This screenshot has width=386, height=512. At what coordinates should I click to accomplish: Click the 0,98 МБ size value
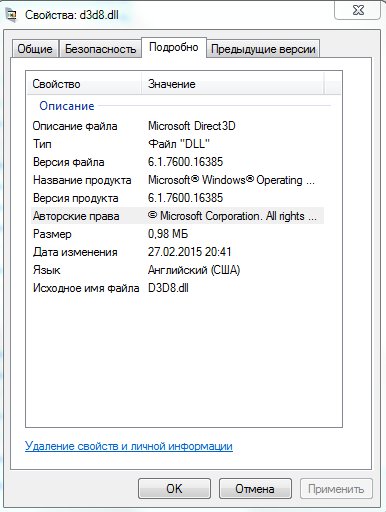pyautogui.click(x=168, y=234)
